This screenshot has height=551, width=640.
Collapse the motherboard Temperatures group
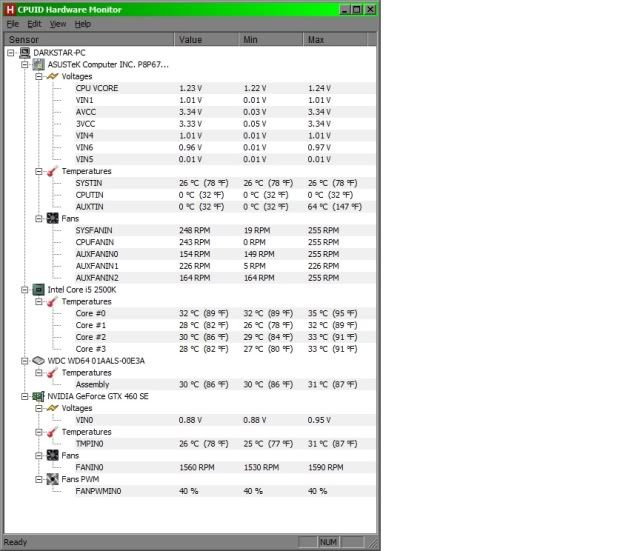click(x=39, y=171)
